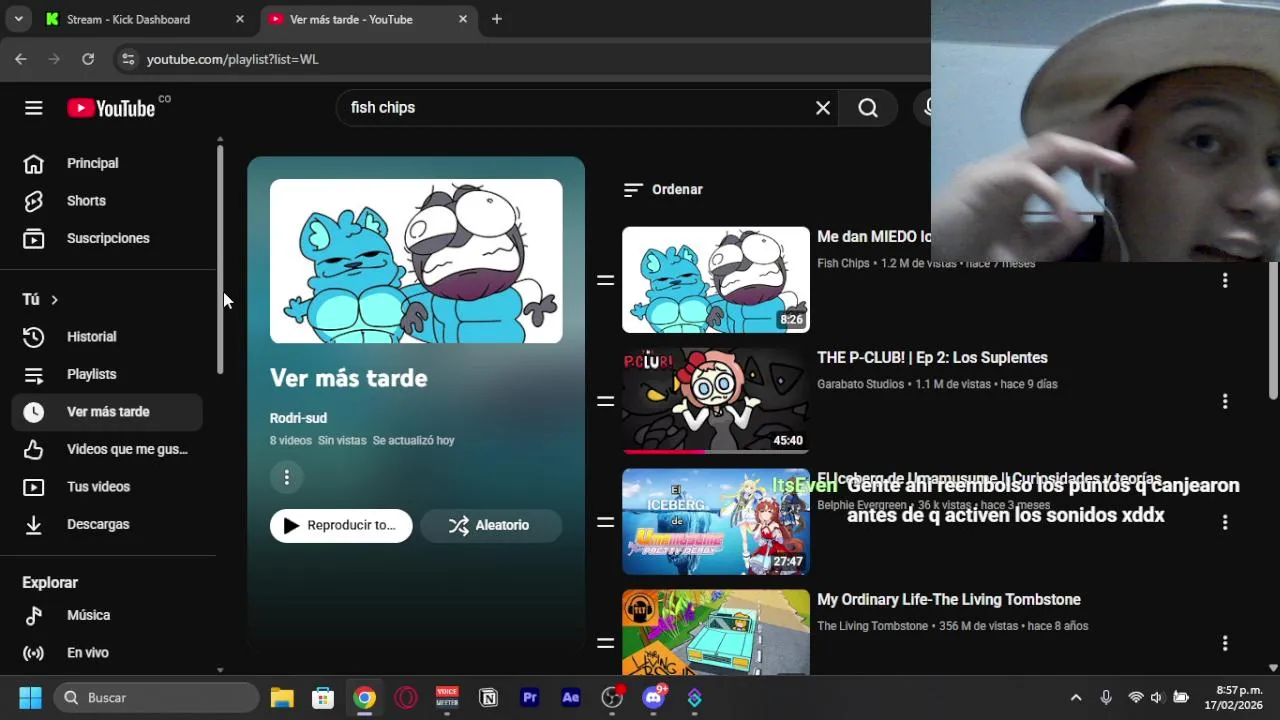Grab reorder handle of My Ordinary Life

(x=605, y=643)
